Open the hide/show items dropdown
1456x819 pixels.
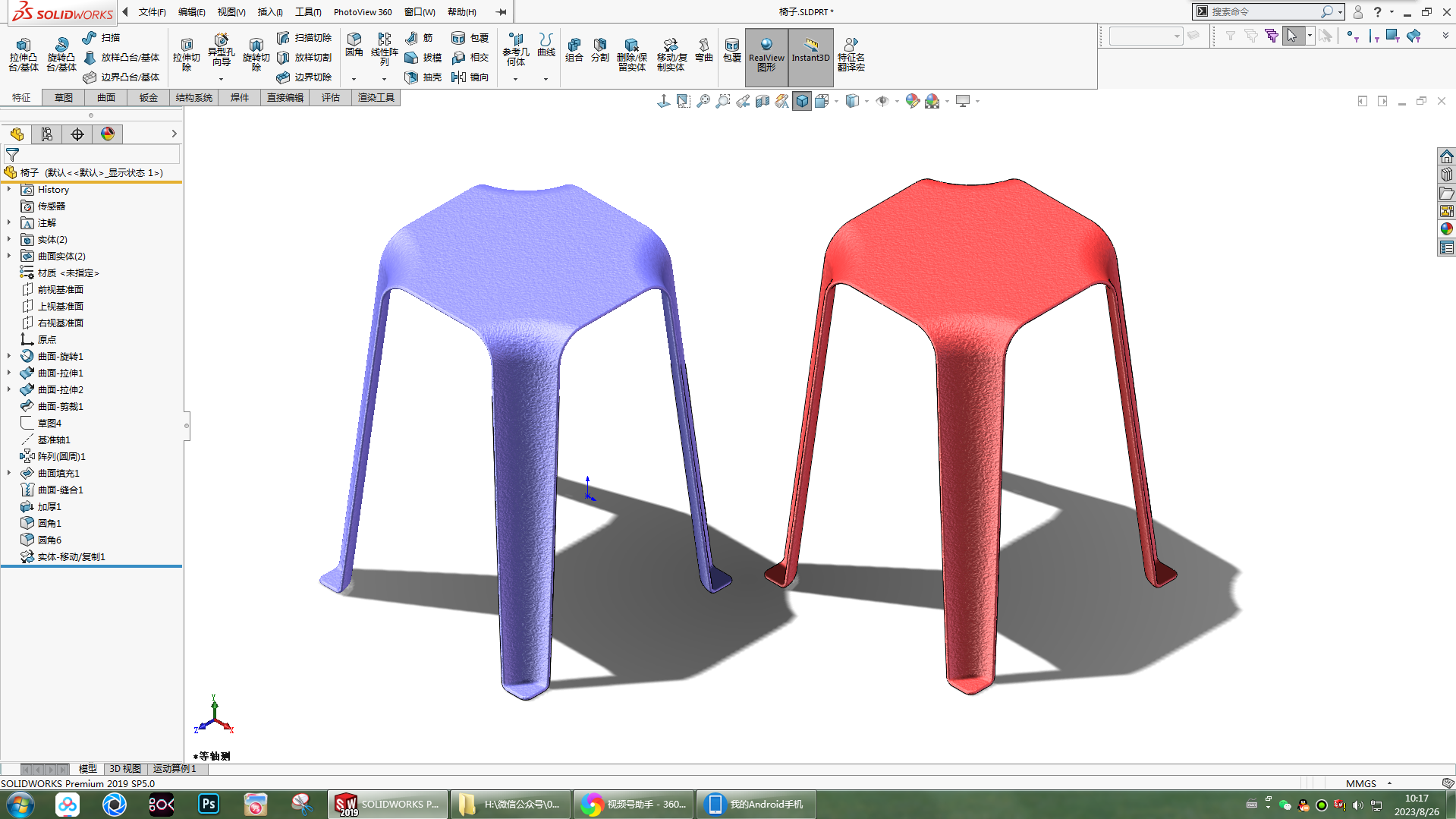tap(897, 101)
